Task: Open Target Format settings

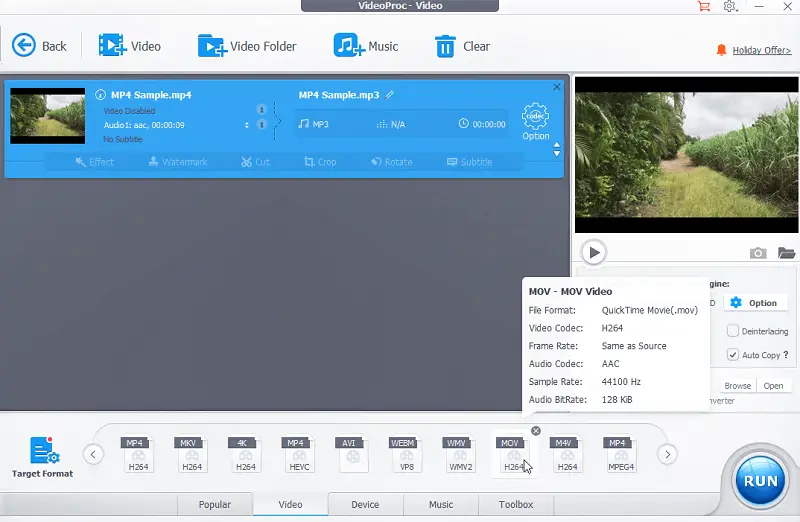Action: pos(43,457)
